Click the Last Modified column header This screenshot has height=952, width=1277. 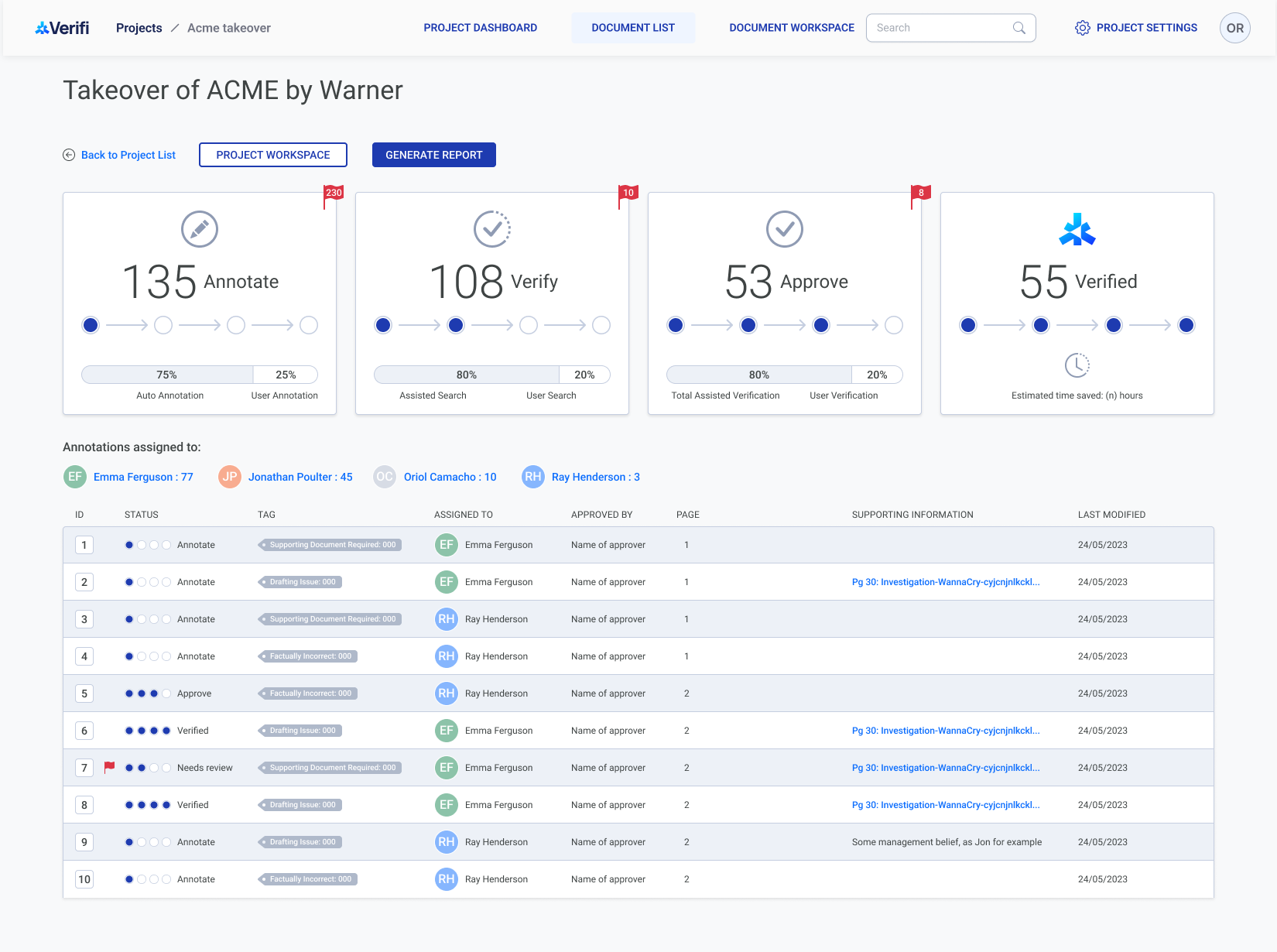[1111, 515]
